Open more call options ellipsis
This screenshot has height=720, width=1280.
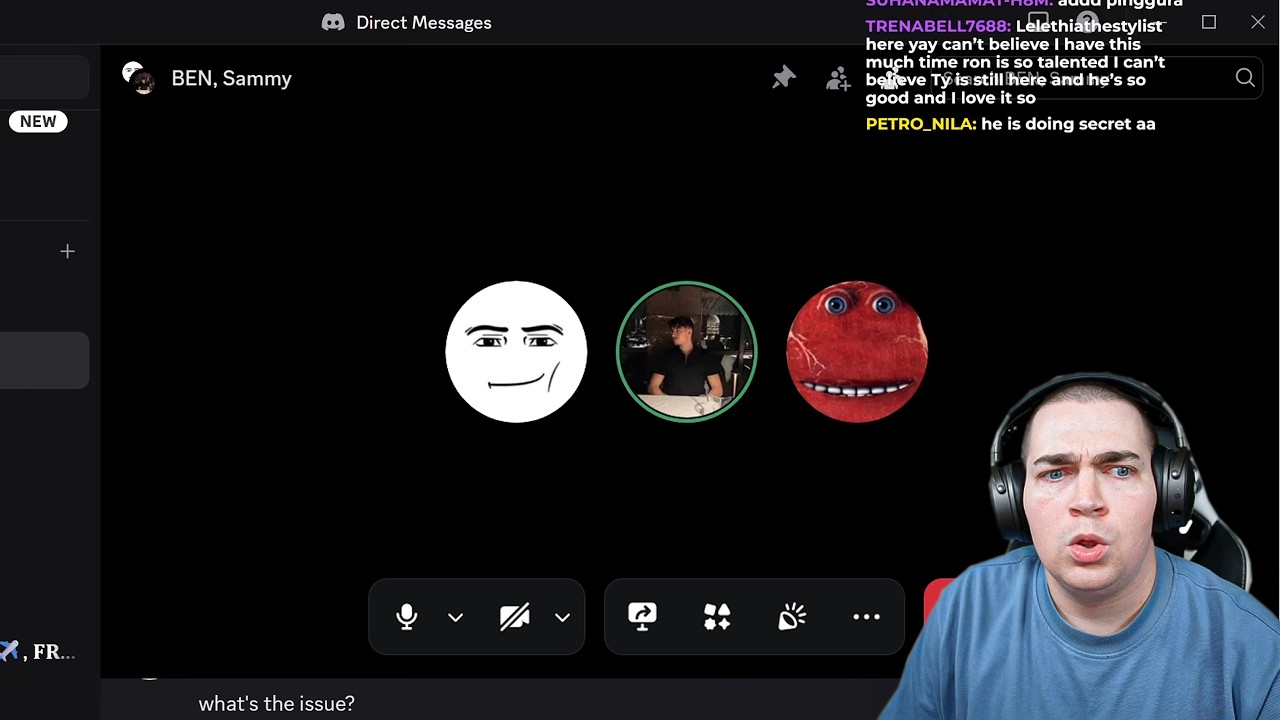866,617
